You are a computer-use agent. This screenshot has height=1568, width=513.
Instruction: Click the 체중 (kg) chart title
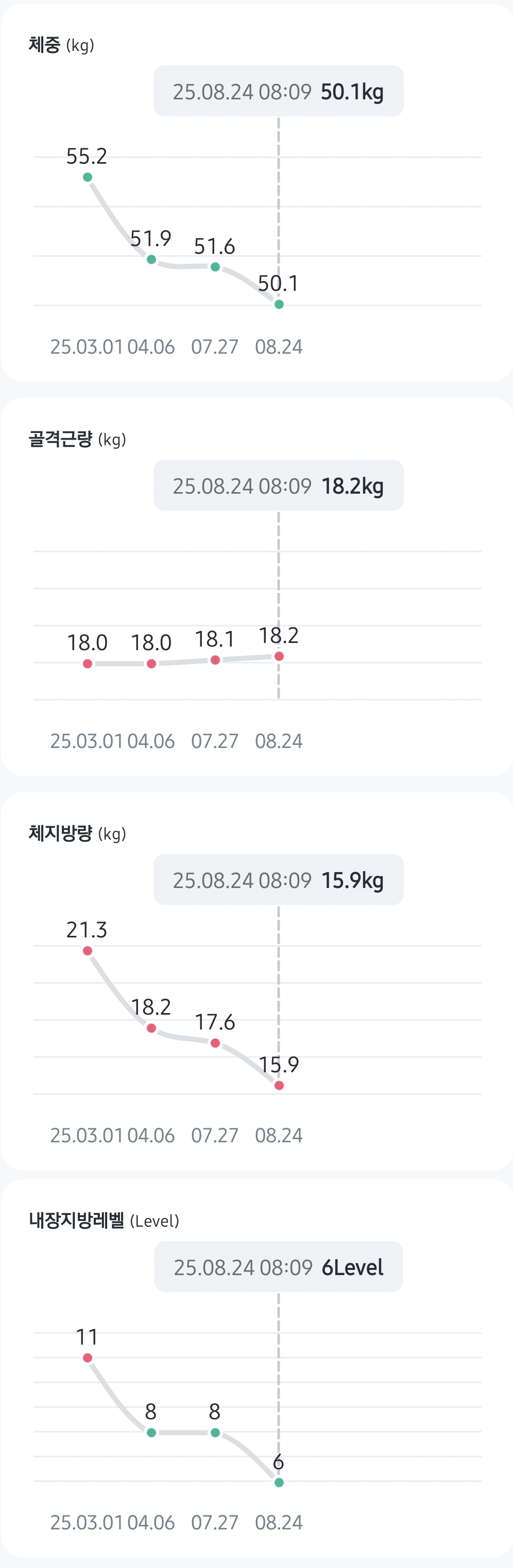[61, 45]
